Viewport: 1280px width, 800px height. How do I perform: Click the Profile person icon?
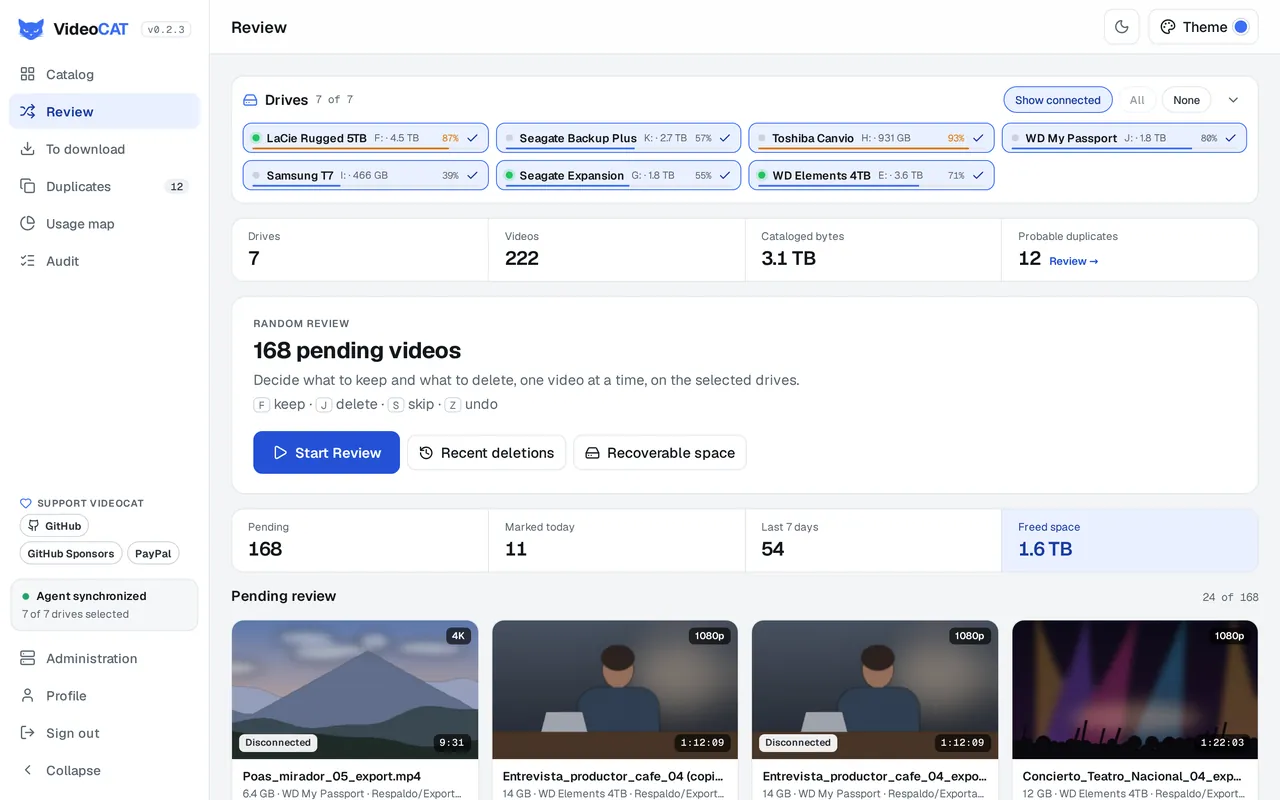click(x=28, y=696)
